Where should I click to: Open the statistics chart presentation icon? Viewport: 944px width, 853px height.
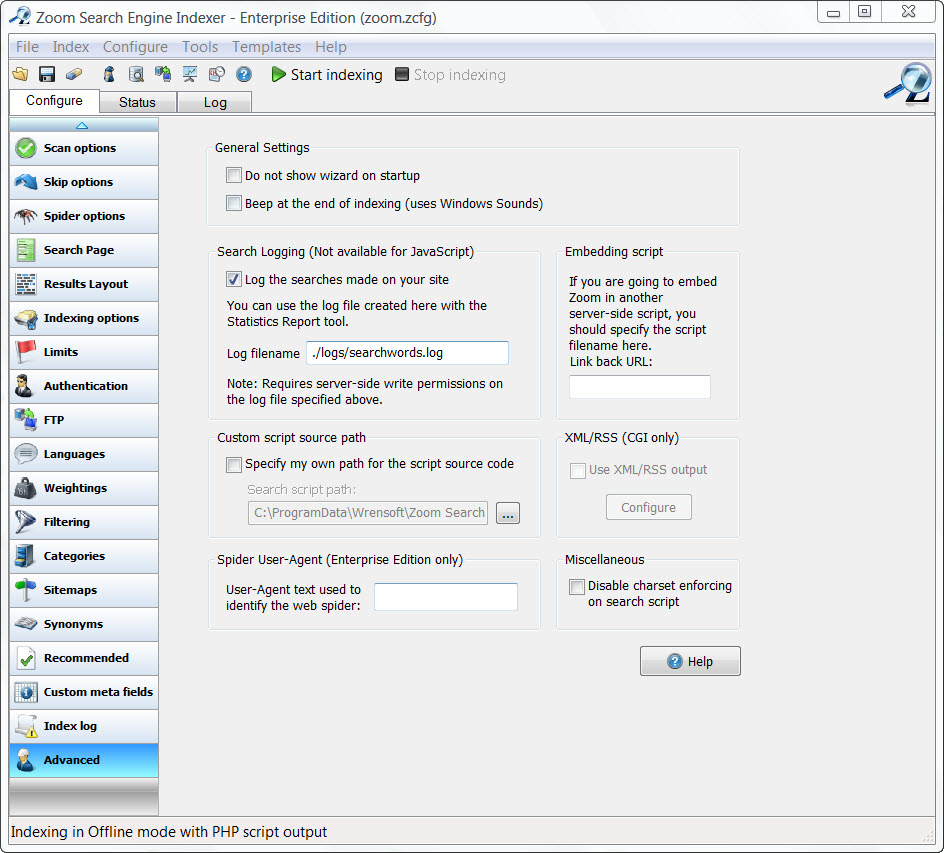pyautogui.click(x=190, y=74)
